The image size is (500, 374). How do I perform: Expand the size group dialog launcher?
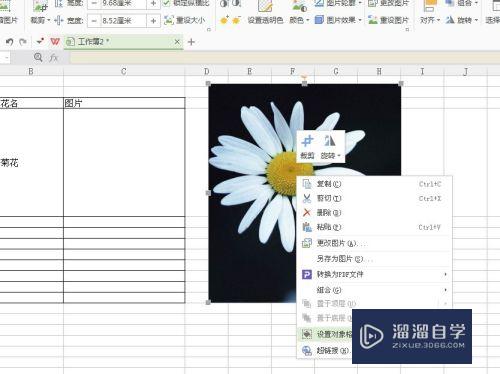[209, 30]
